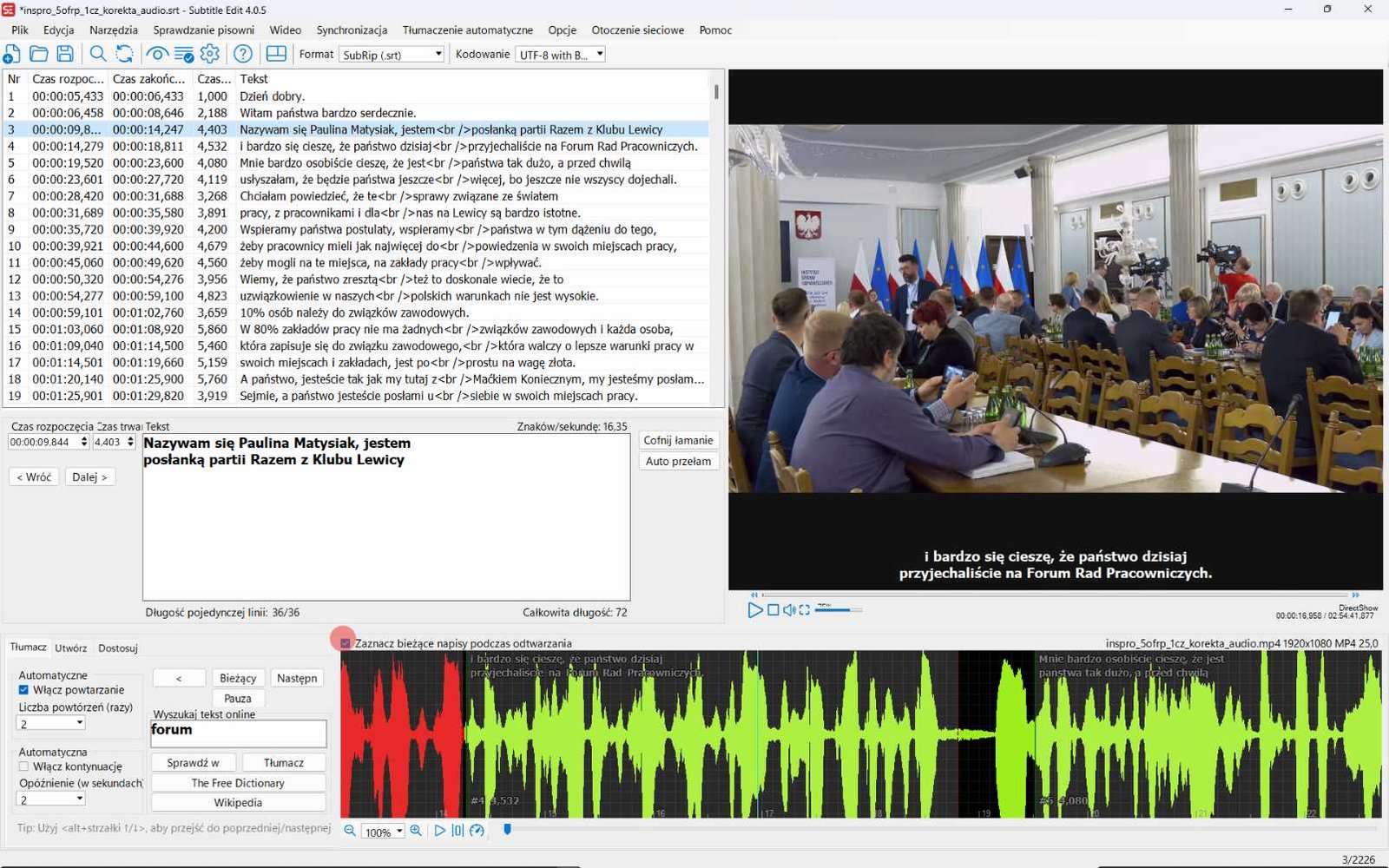Image resolution: width=1389 pixels, height=868 pixels.
Task: Open the Kodowanie UTF-8 encoding dropdown
Action: [560, 55]
